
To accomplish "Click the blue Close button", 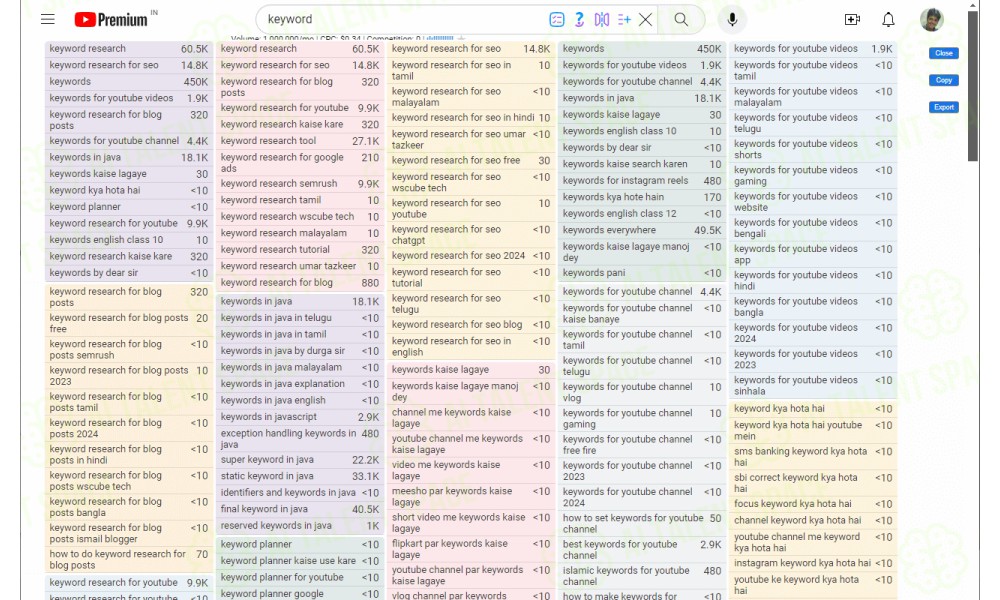I will point(944,53).
